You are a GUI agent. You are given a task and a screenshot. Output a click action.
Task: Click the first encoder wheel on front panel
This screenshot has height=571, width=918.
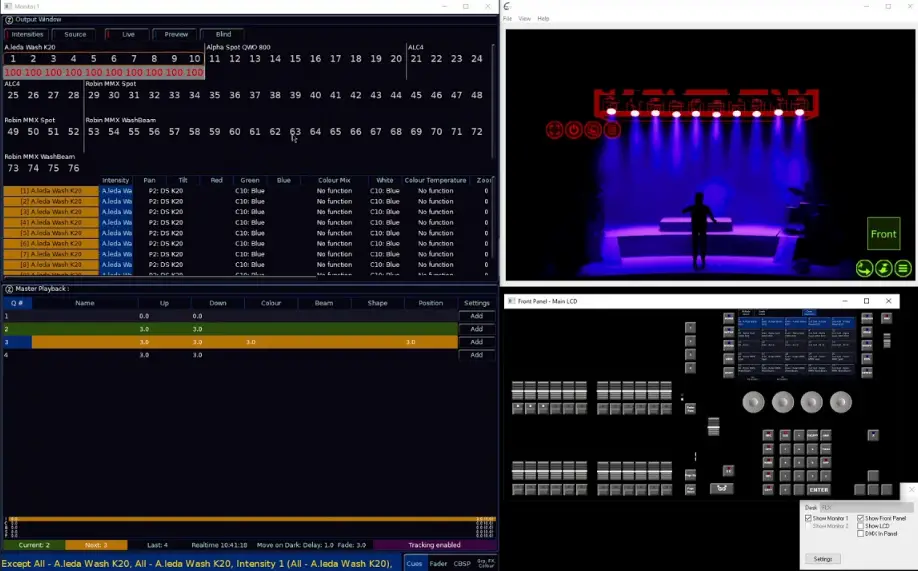753,402
